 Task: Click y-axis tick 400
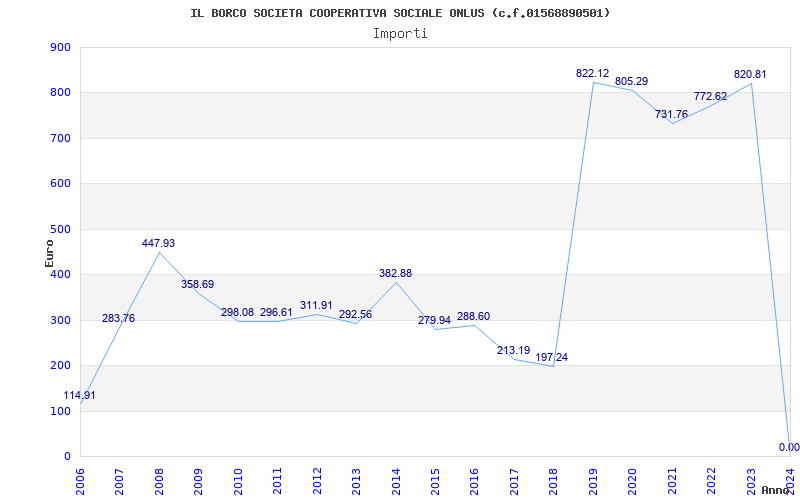coord(60,274)
